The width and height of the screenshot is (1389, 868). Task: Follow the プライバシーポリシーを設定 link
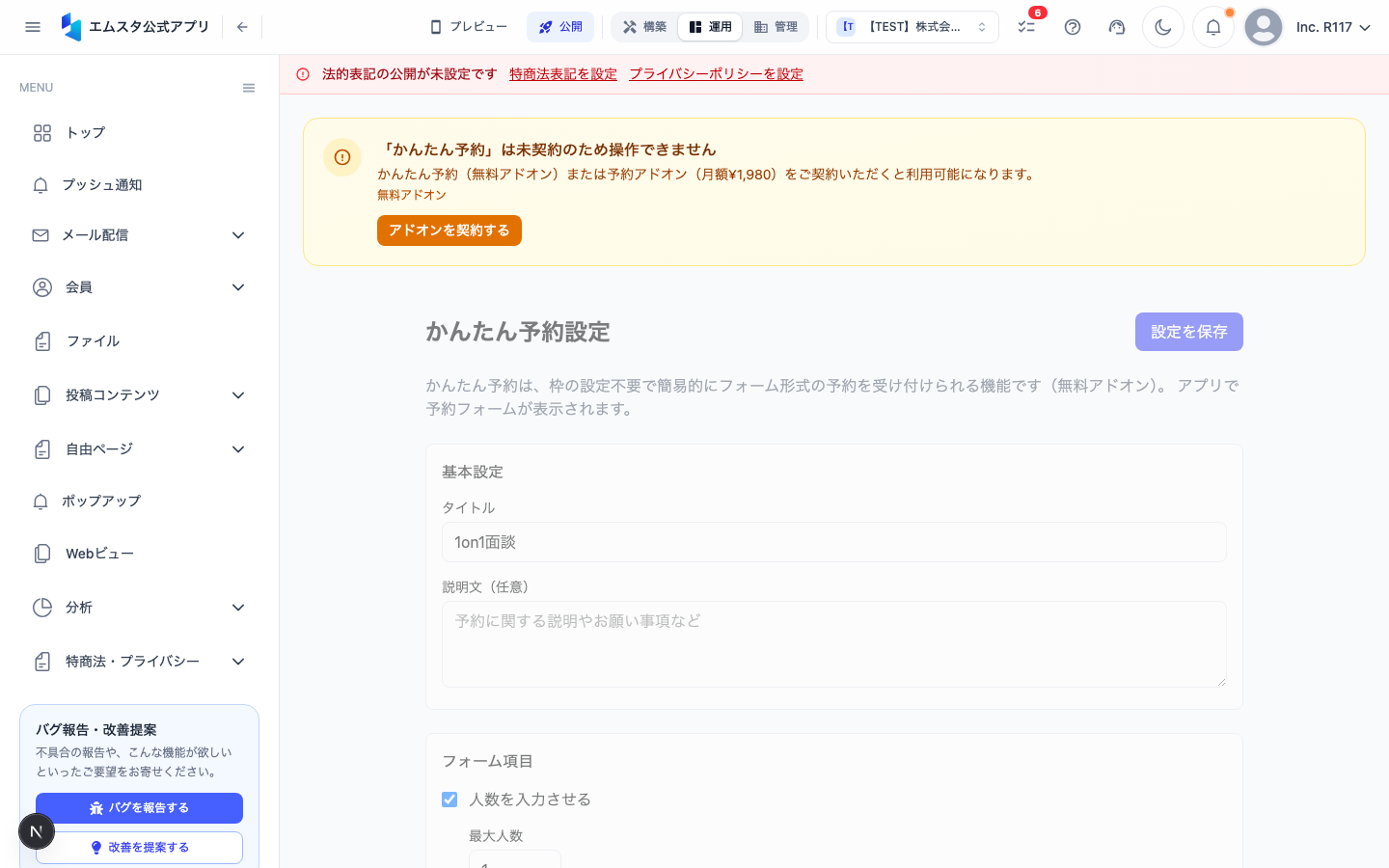pyautogui.click(x=716, y=74)
